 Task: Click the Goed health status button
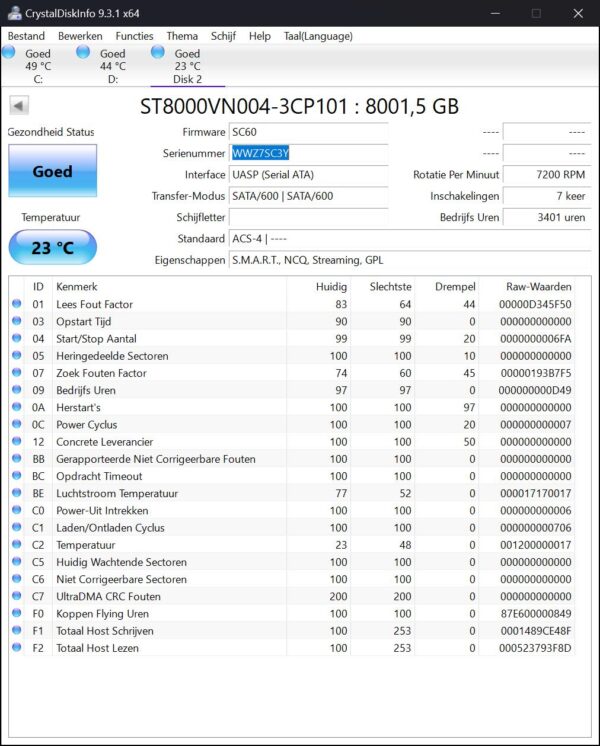tap(52, 171)
